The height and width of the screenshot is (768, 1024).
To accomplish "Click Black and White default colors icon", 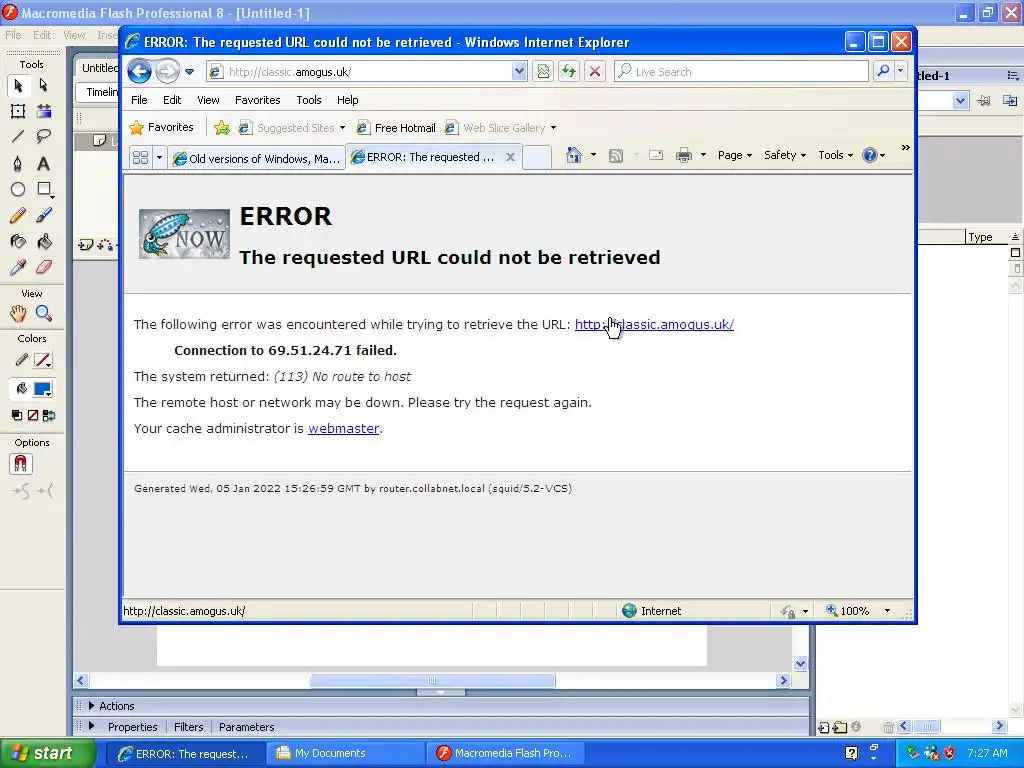I will click(17, 415).
